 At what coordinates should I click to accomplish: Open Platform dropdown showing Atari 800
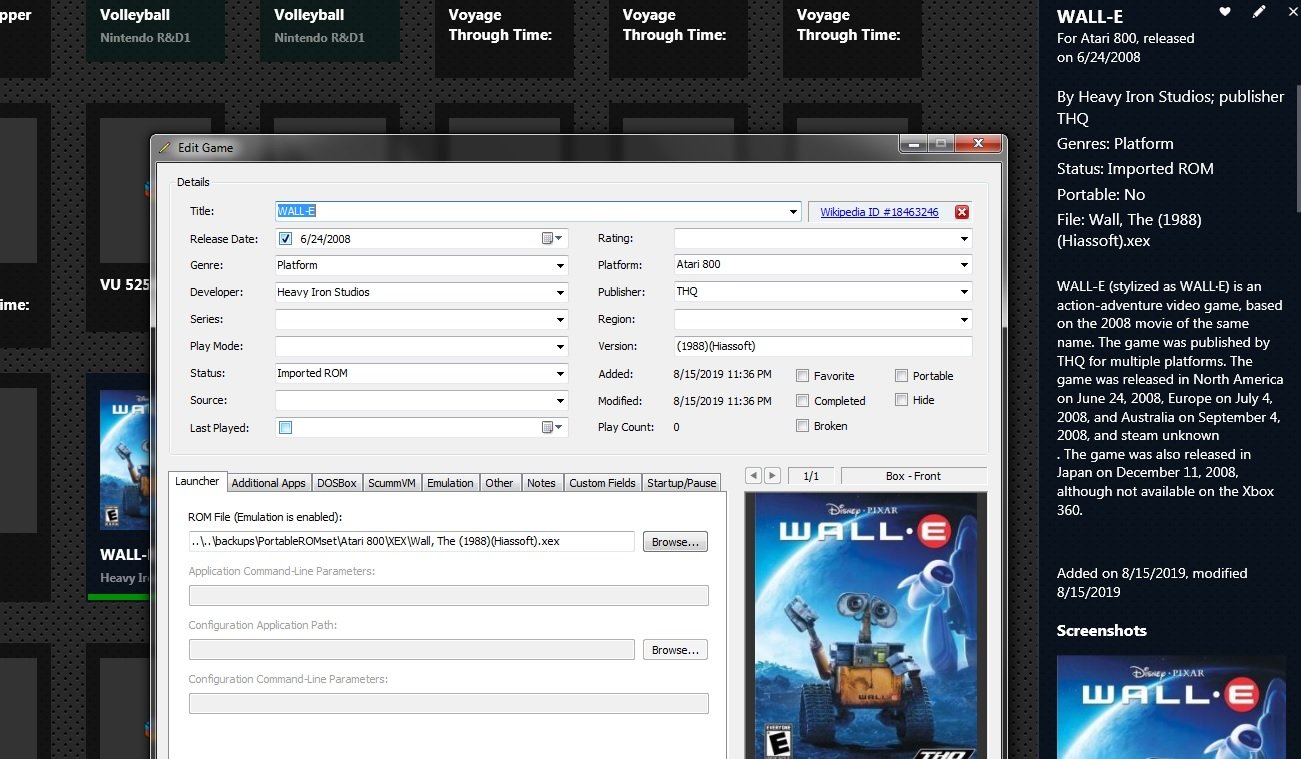coord(964,266)
